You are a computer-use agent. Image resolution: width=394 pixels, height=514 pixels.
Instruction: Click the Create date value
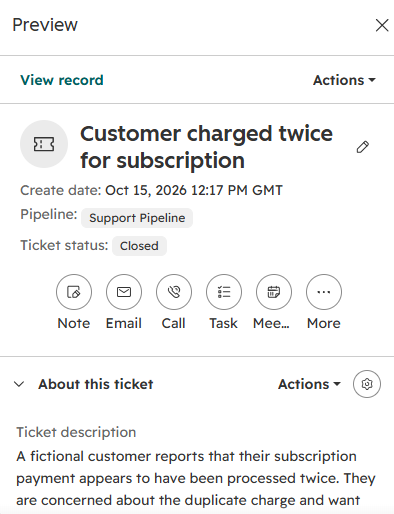point(194,190)
